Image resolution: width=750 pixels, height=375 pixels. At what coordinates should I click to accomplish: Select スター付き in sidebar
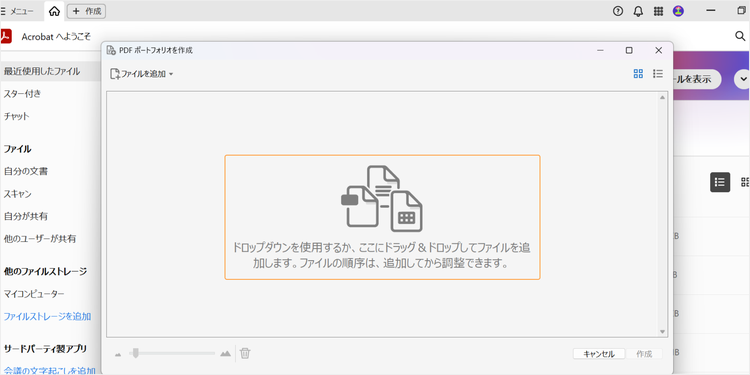pyautogui.click(x=22, y=94)
